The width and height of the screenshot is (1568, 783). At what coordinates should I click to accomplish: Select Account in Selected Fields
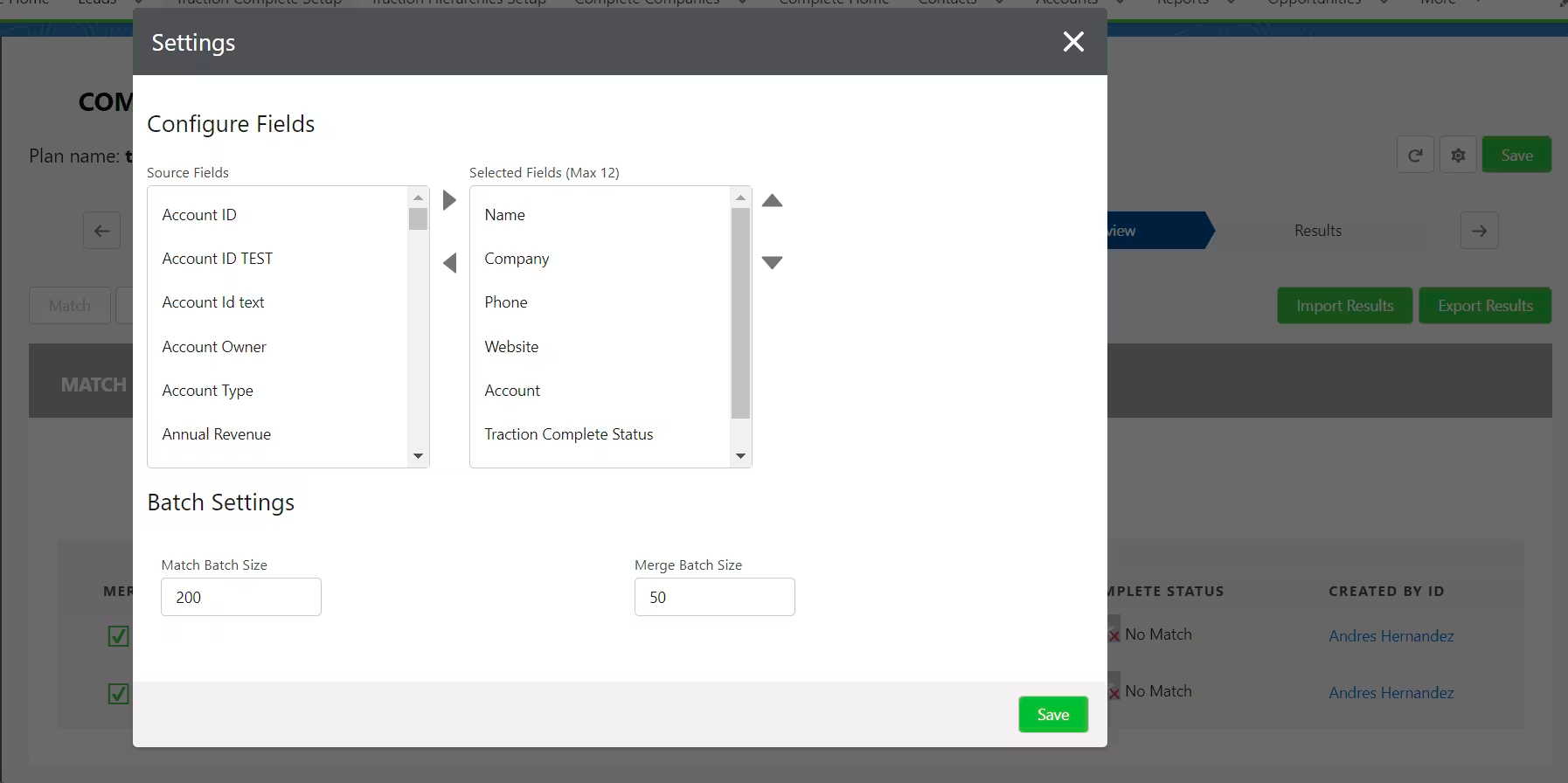coord(600,391)
